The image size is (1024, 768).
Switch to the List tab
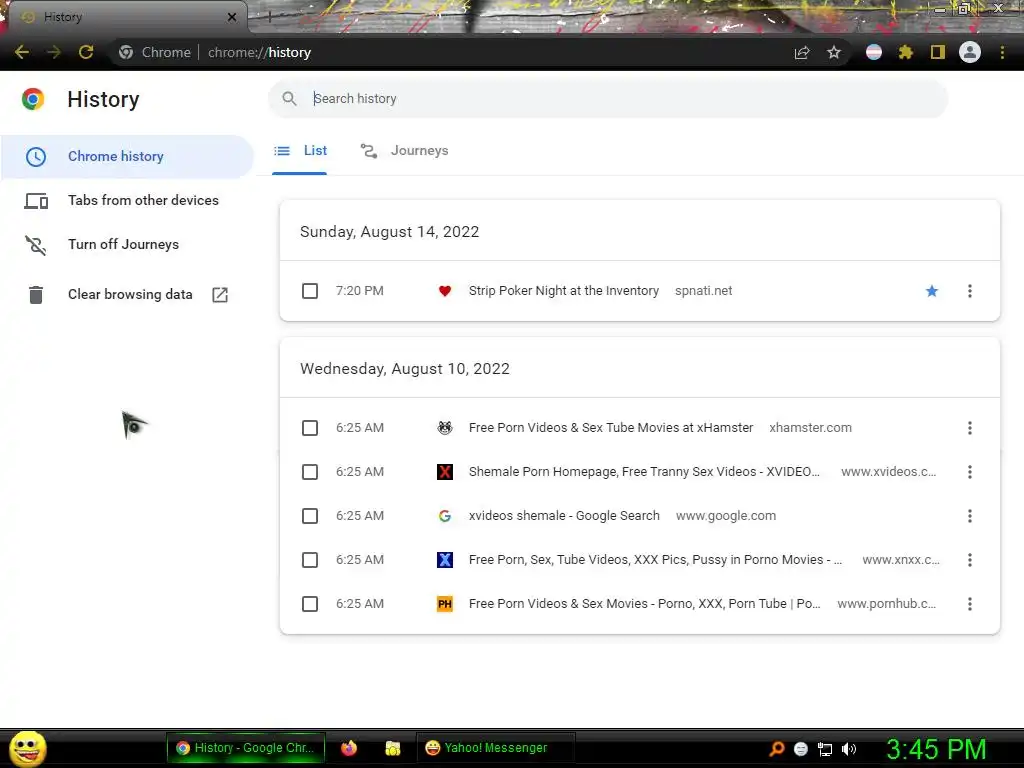(x=300, y=151)
